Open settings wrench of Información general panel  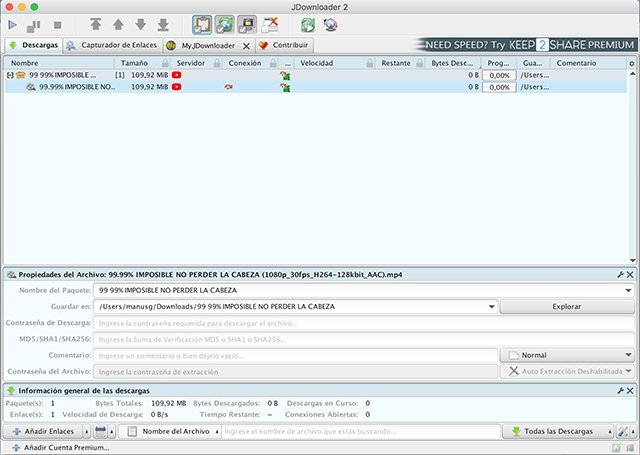(x=621, y=391)
